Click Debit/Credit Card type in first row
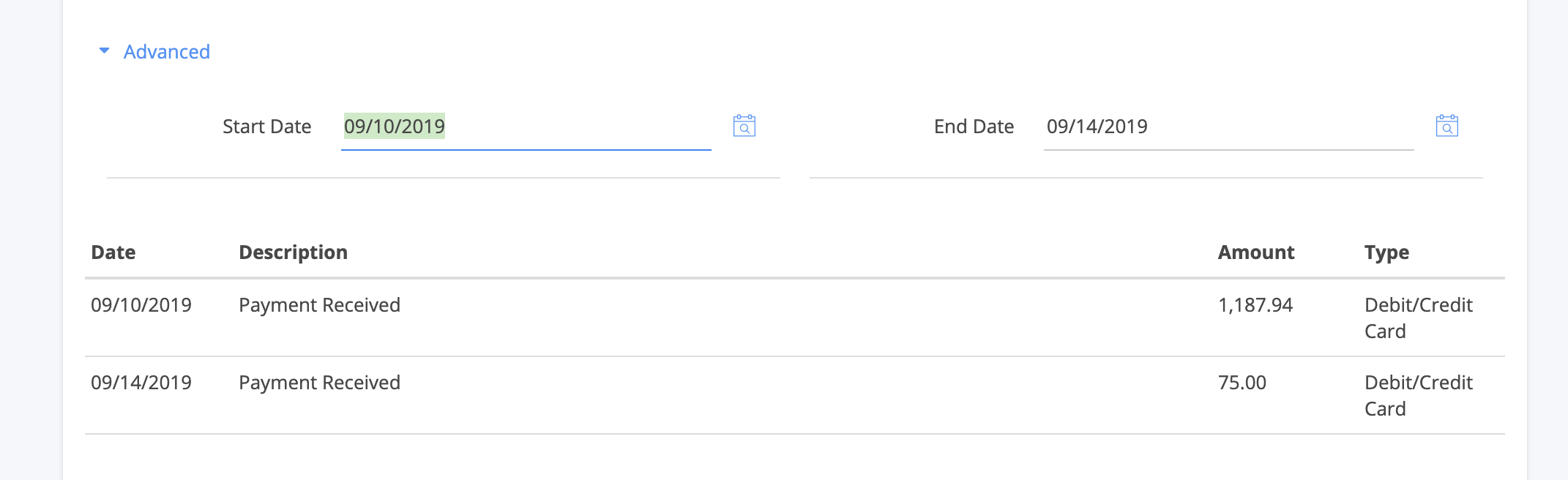The image size is (1568, 480). tap(1419, 318)
